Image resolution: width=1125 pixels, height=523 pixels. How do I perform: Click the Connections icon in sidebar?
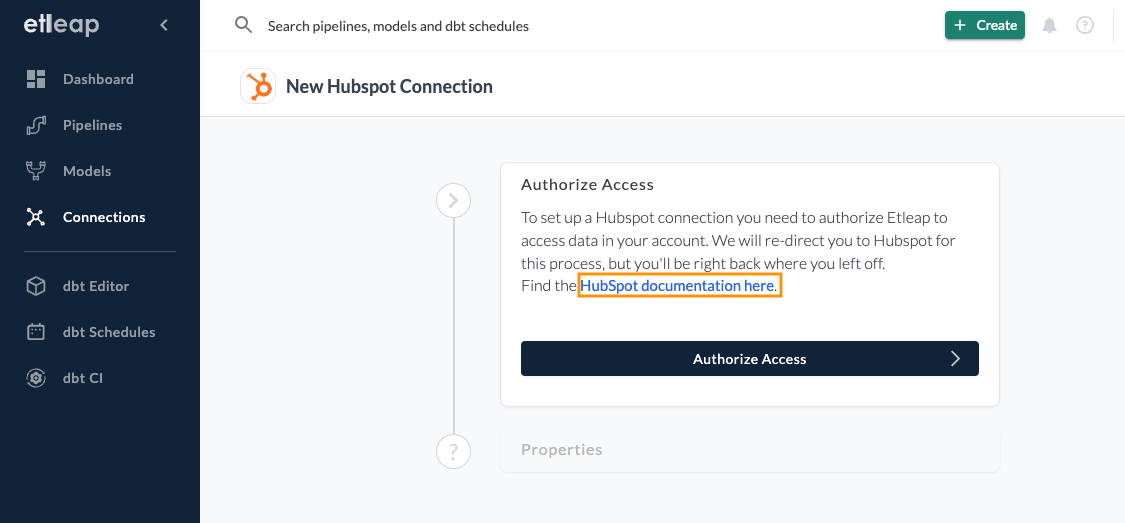[36, 217]
